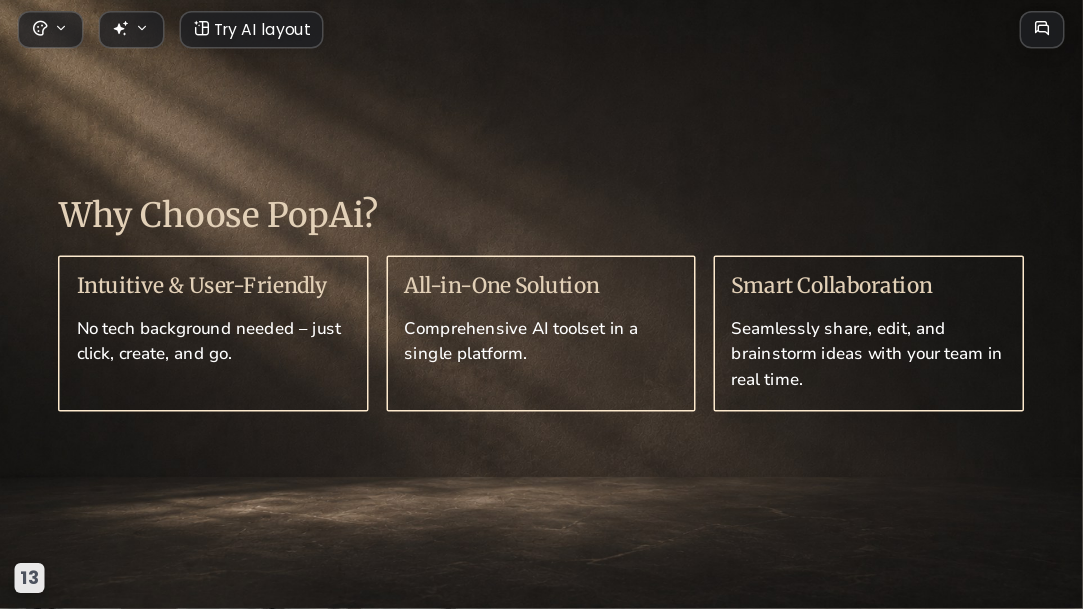Expand the chevron beside the sparkle icon
1083x609 pixels.
click(142, 28)
